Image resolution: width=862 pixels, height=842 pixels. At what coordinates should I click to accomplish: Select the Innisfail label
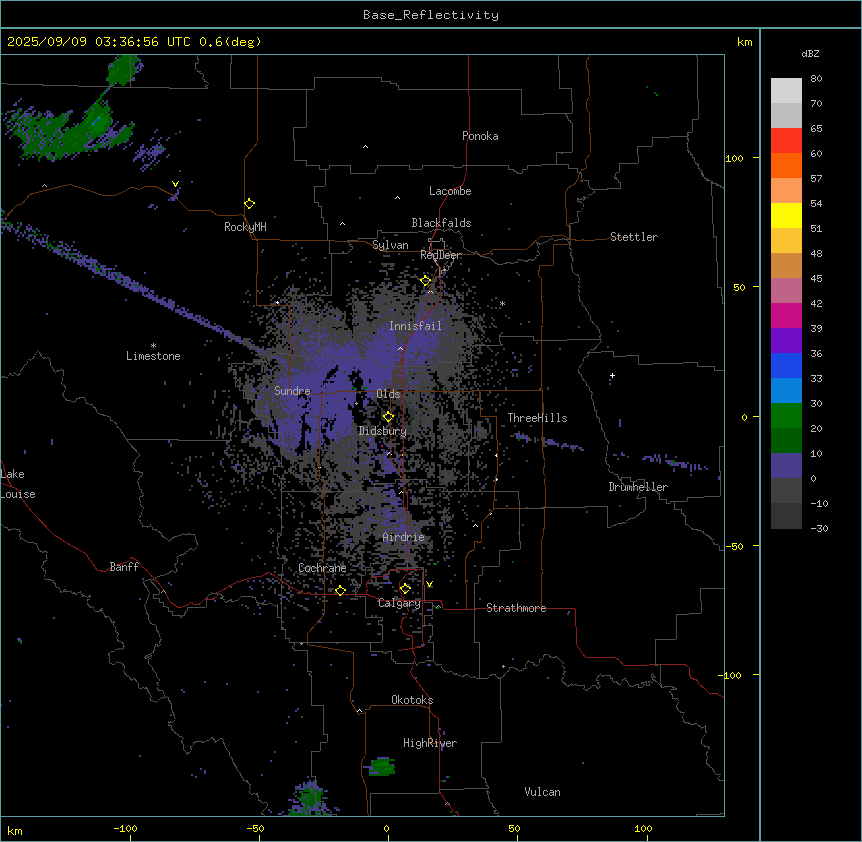(x=415, y=326)
